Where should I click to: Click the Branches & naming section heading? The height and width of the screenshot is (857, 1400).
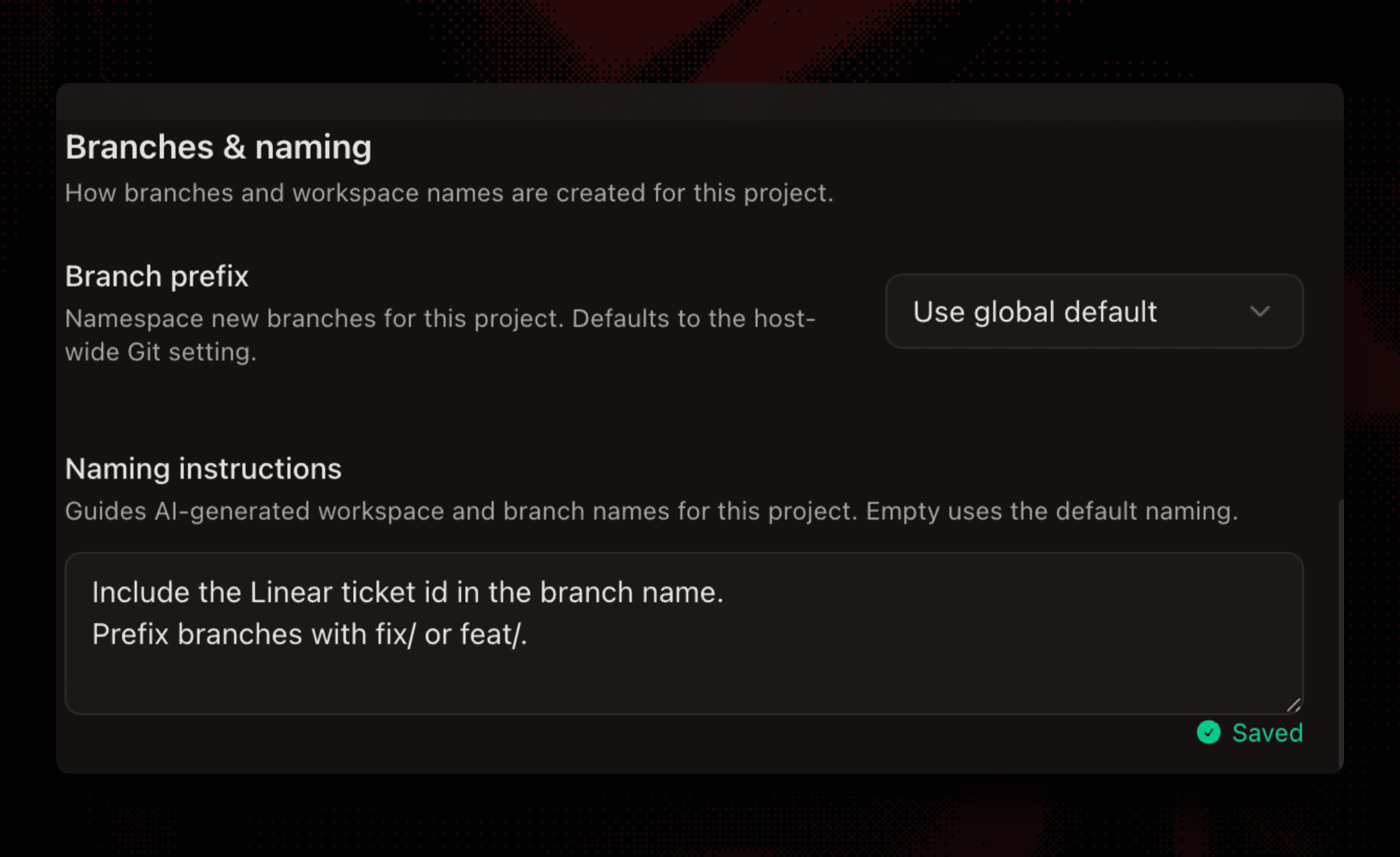point(218,148)
